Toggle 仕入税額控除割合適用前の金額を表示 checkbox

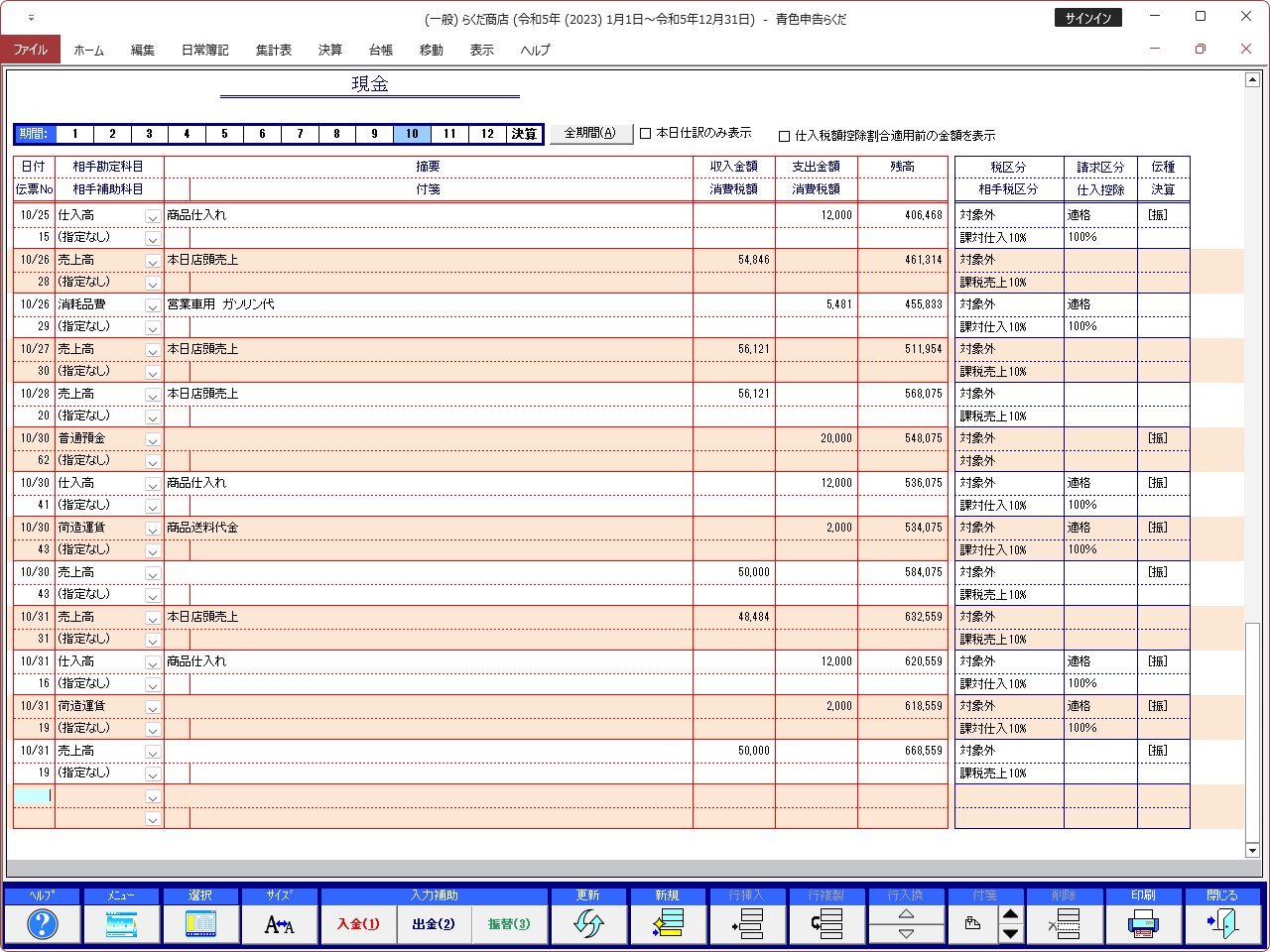tap(785, 136)
